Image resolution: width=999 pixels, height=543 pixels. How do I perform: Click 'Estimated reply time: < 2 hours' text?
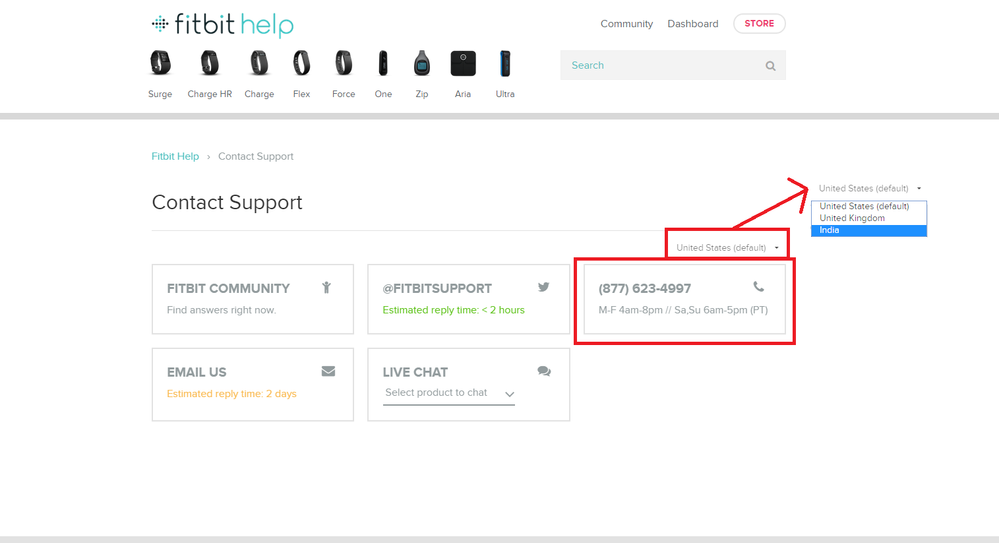pyautogui.click(x=453, y=310)
